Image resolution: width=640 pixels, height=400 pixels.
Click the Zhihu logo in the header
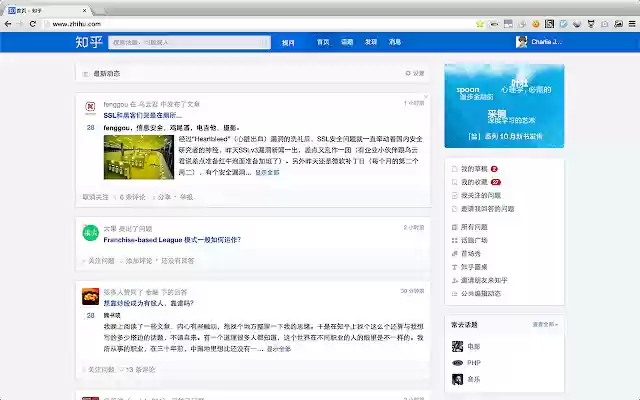point(88,42)
